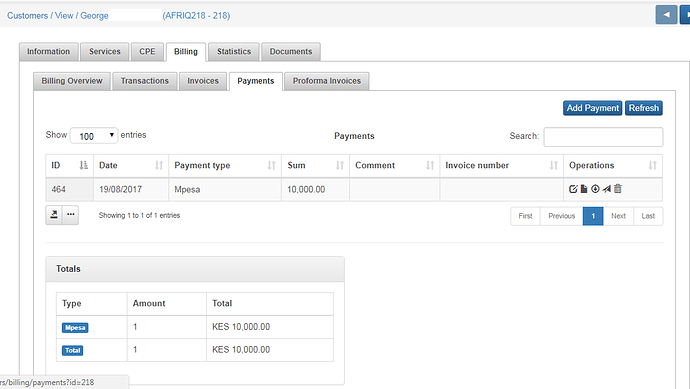Screen dimensions: 690x389
Task: Click the export icon below the payments table
Action: click(54, 215)
